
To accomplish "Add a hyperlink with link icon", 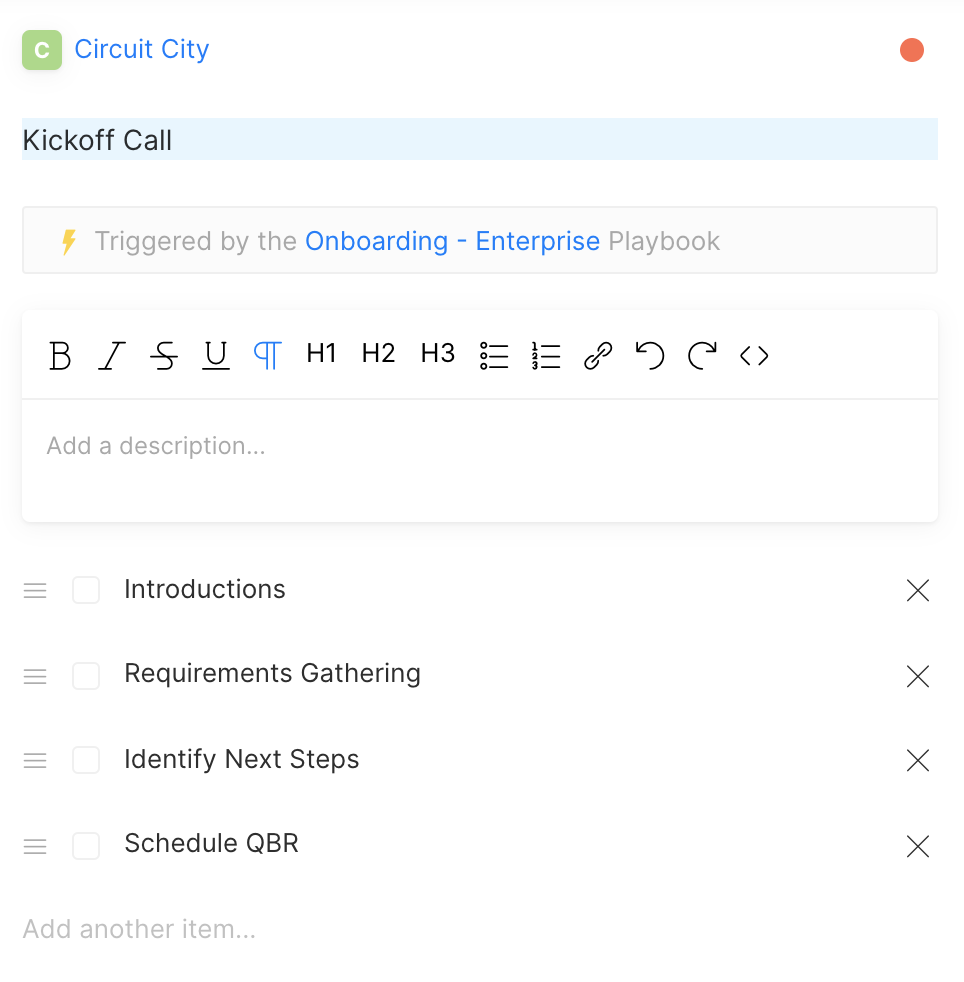I will click(x=598, y=356).
